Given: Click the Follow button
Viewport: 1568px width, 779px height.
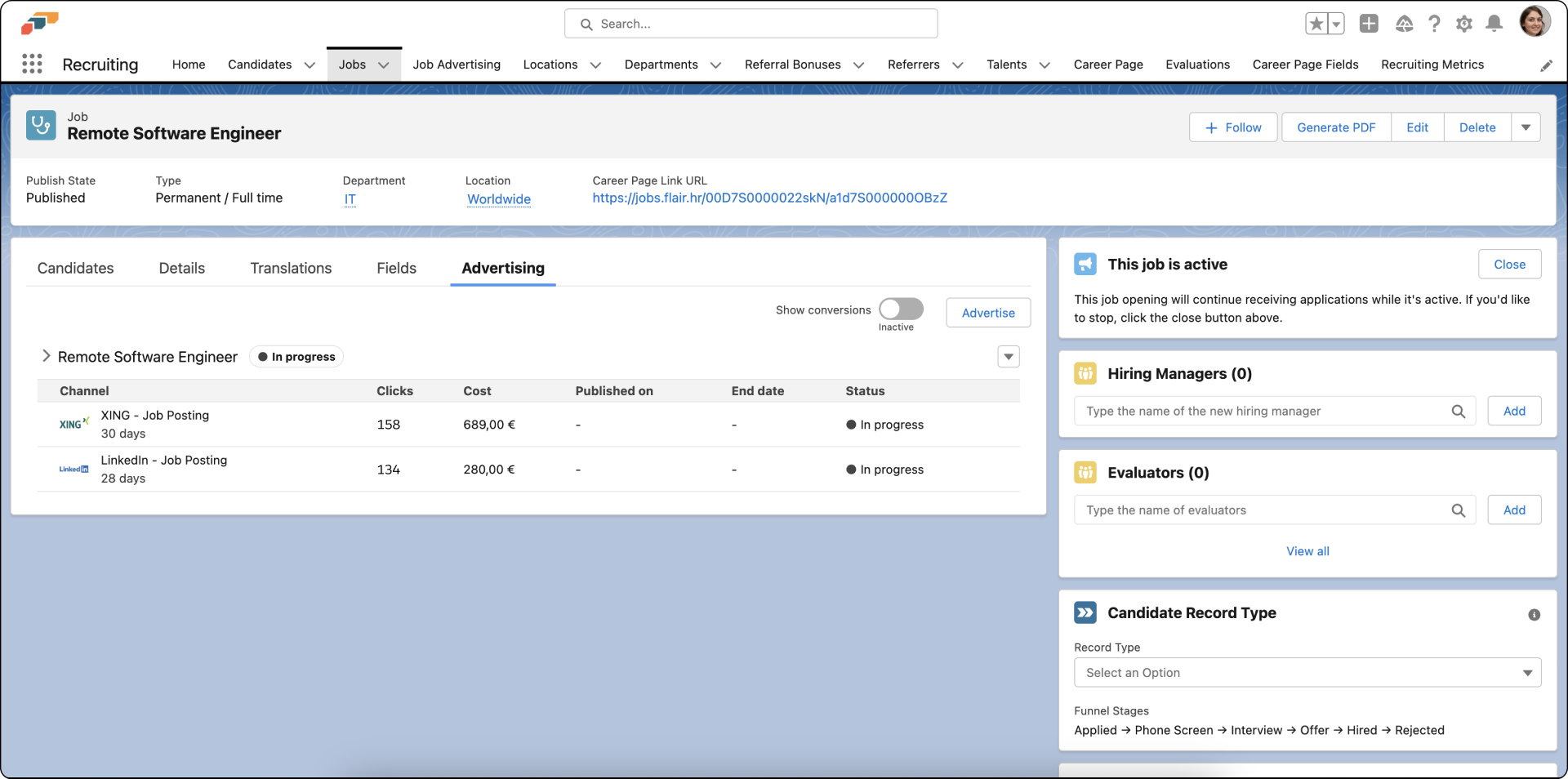Looking at the screenshot, I should point(1233,127).
